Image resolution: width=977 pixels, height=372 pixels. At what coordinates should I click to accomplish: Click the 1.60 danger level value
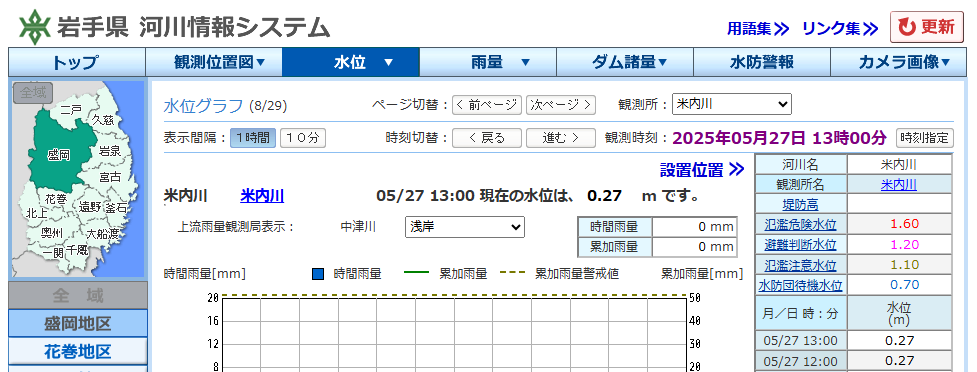[x=904, y=224]
